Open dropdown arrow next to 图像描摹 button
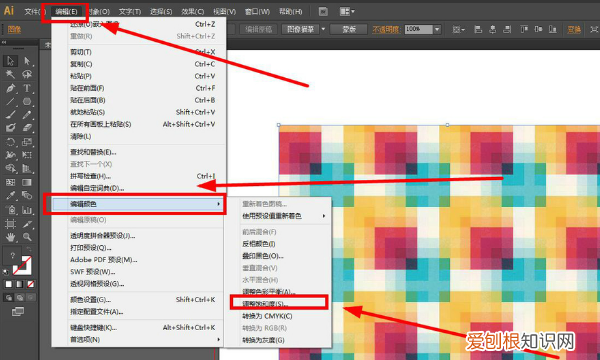 pyautogui.click(x=323, y=29)
